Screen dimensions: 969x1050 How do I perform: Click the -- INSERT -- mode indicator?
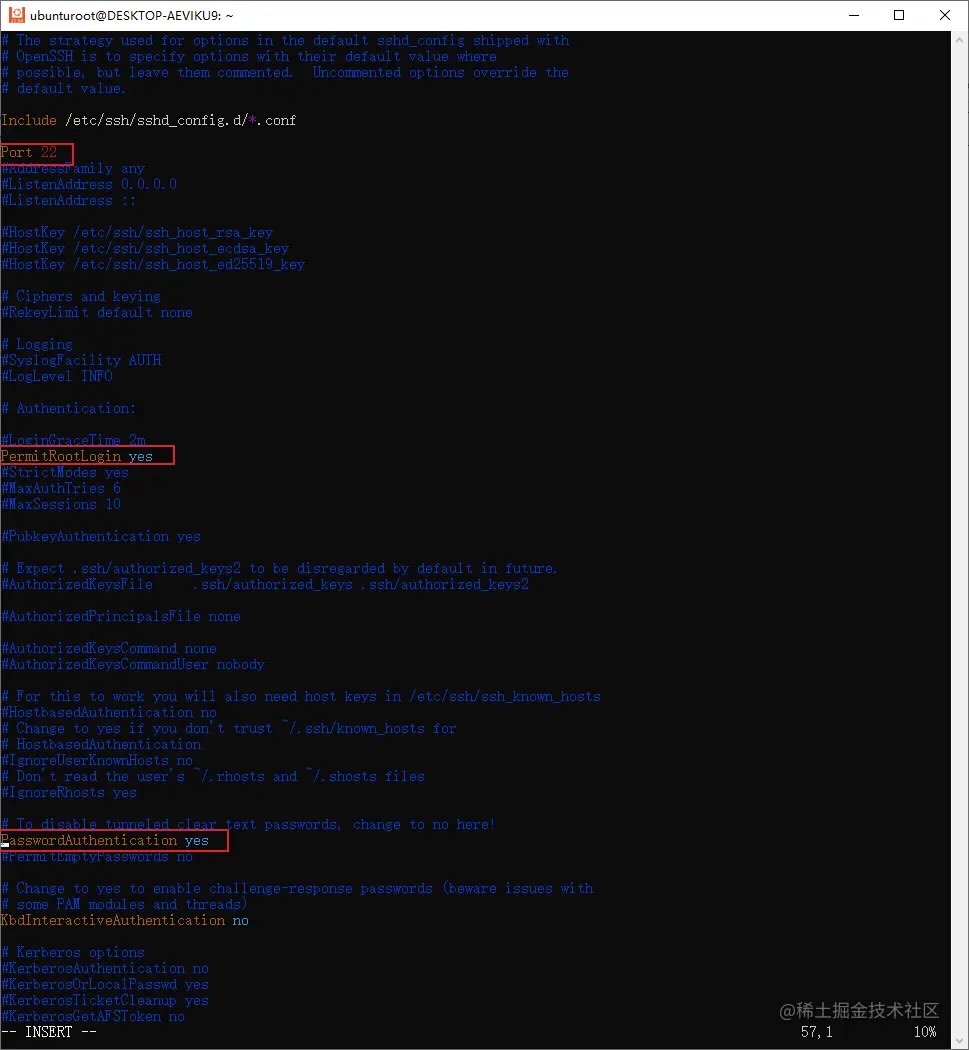click(x=48, y=1031)
